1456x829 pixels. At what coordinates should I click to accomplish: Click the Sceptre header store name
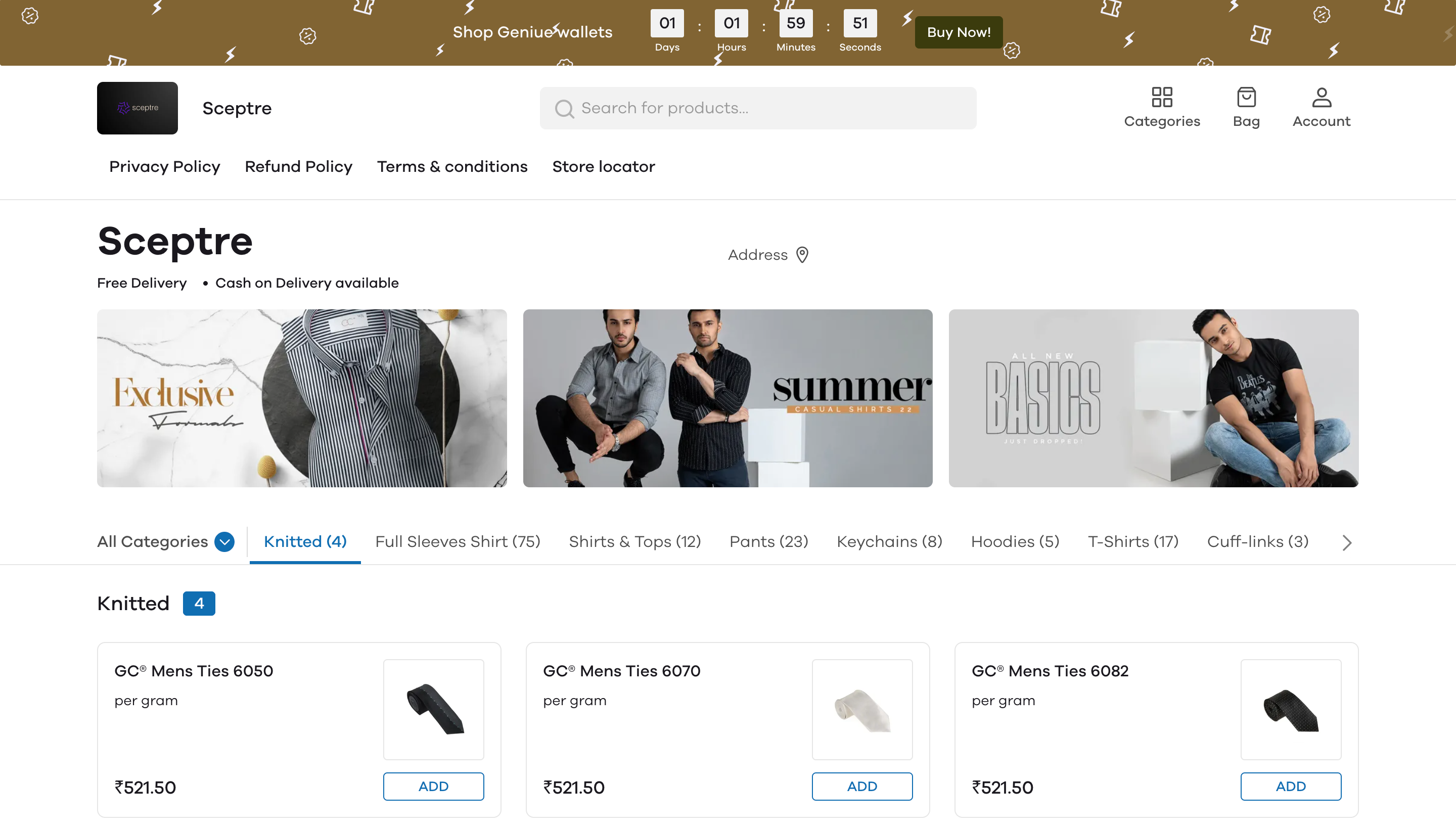[x=237, y=108]
